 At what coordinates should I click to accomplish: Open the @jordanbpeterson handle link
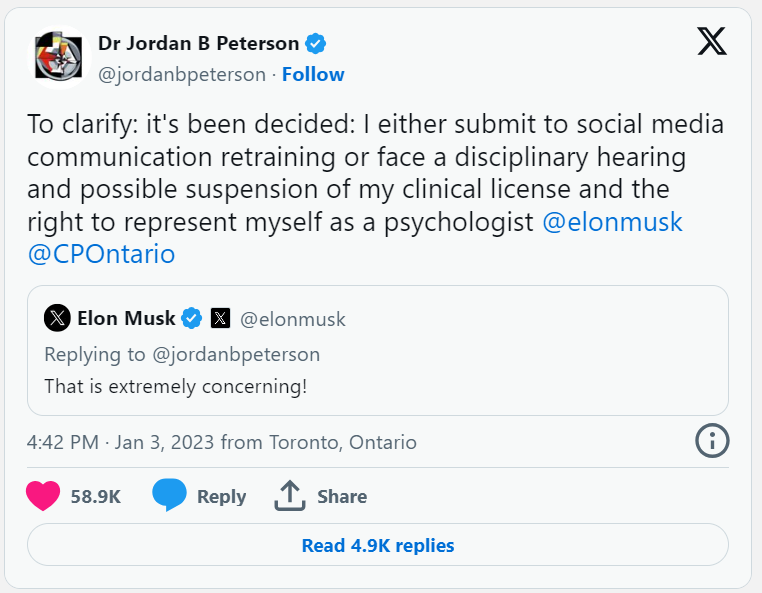pos(182,75)
